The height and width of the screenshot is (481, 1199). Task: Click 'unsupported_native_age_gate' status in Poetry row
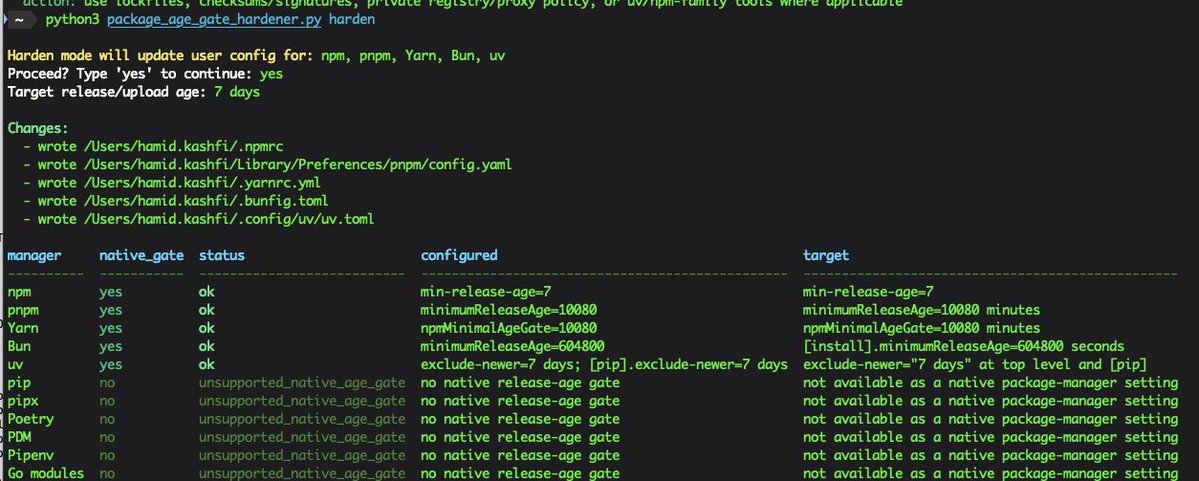302,420
